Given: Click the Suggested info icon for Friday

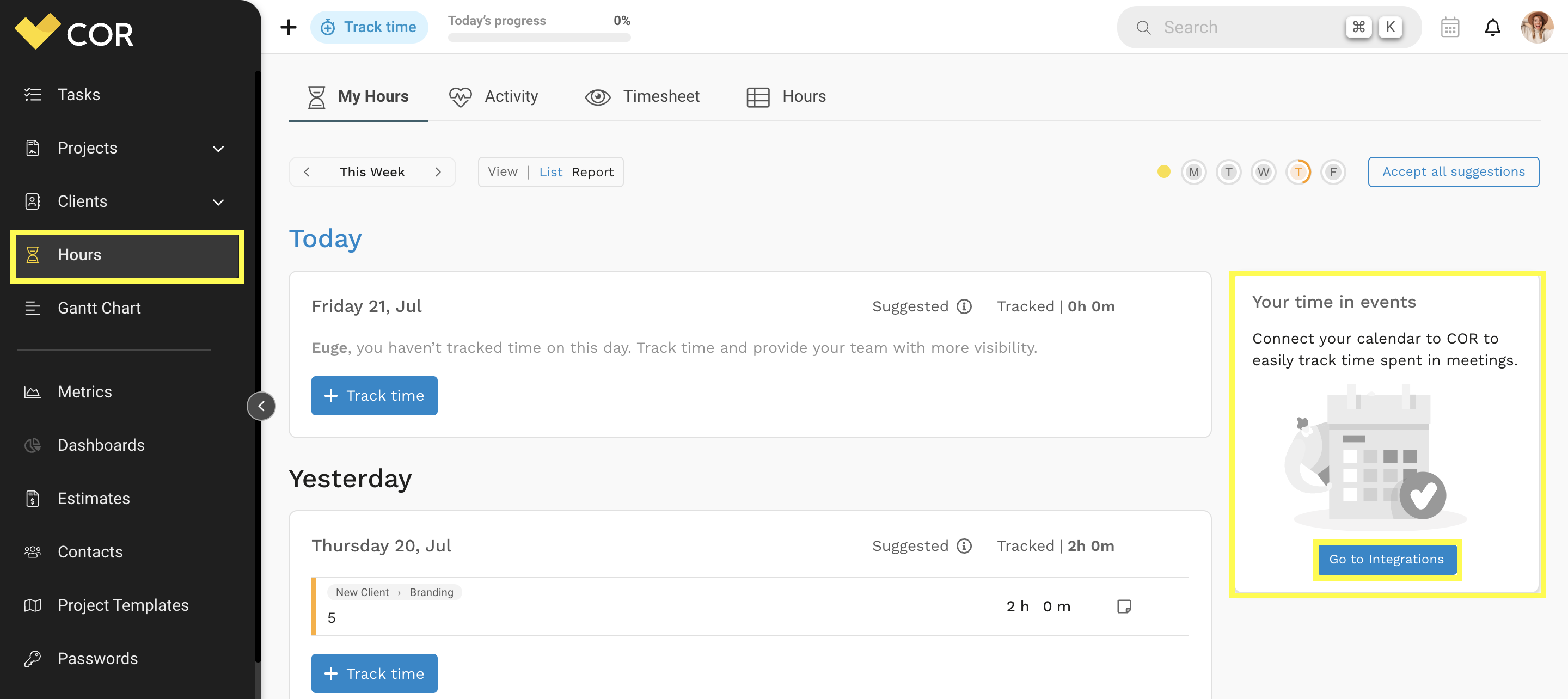Looking at the screenshot, I should click(x=964, y=306).
